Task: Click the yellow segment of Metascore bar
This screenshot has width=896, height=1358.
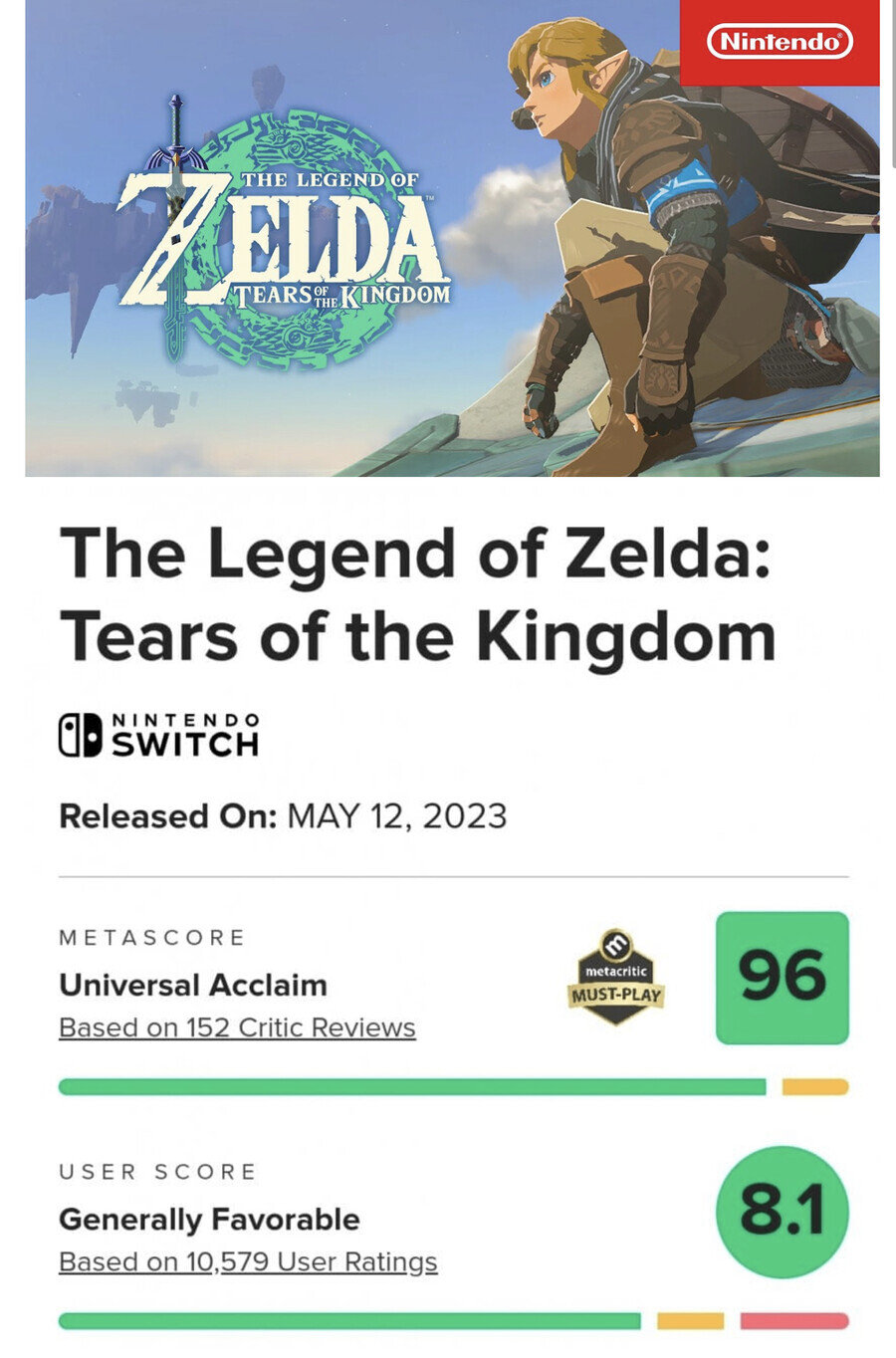Action: coord(815,1086)
